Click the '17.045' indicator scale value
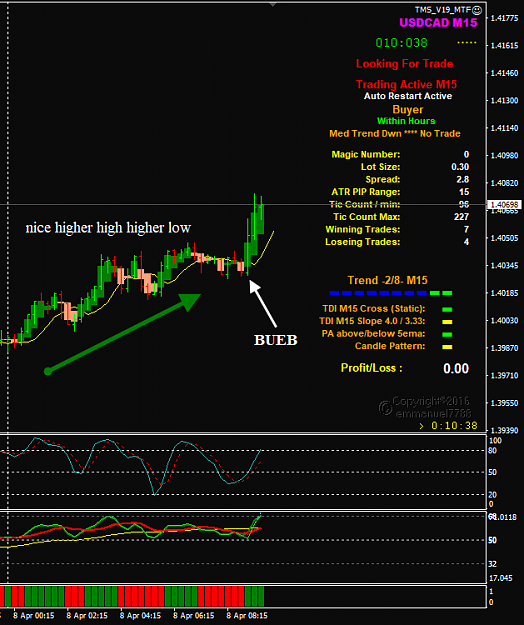524x625 pixels. click(500, 578)
